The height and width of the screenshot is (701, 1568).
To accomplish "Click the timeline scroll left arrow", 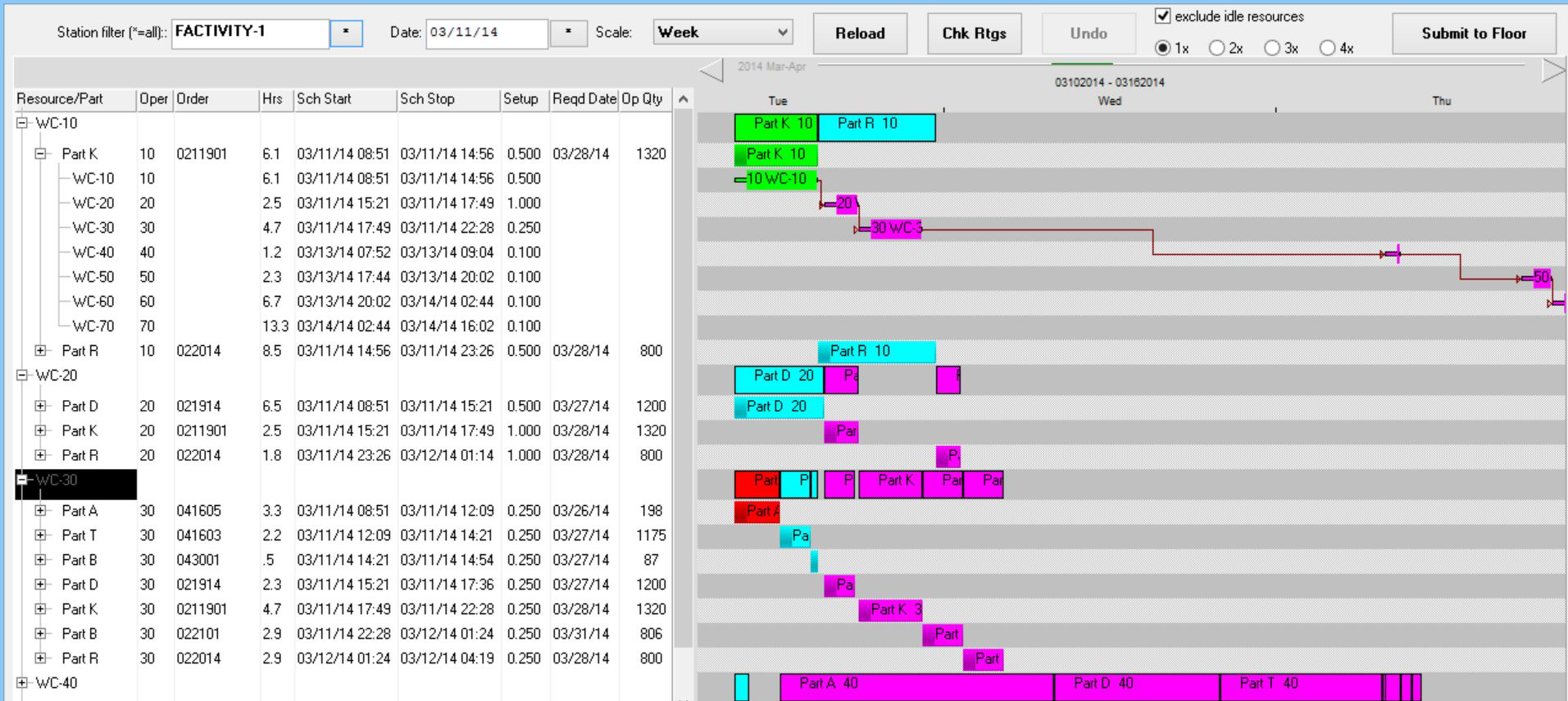I will pos(711,71).
